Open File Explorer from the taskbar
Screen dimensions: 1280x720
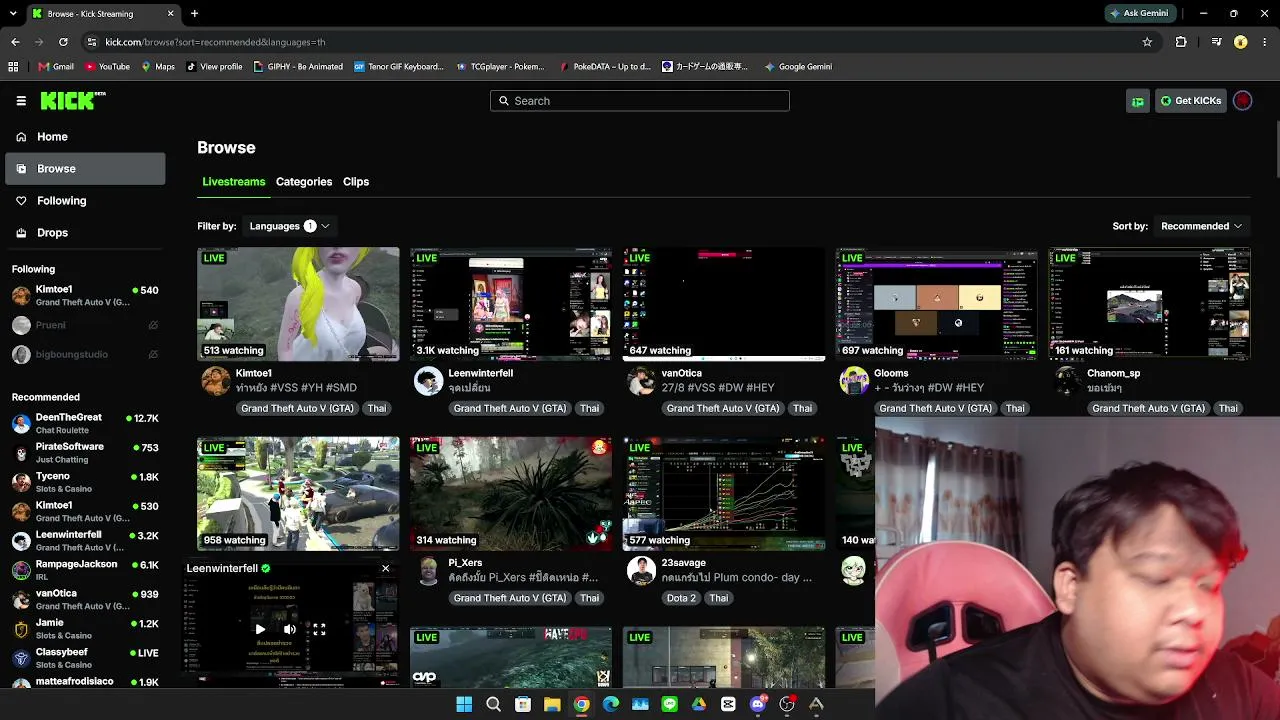point(552,704)
